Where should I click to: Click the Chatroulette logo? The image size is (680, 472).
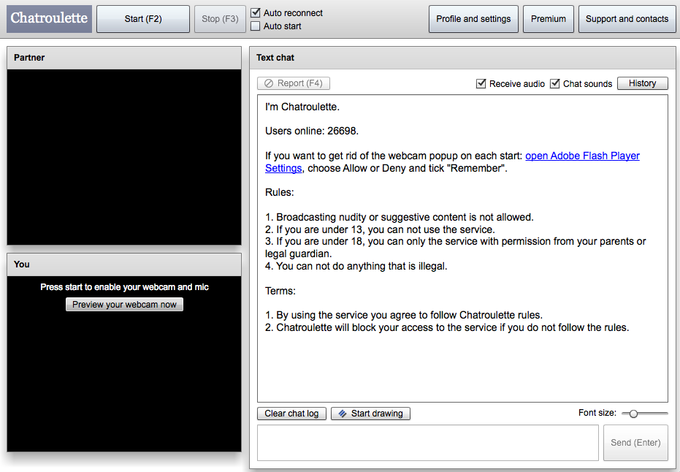click(49, 19)
